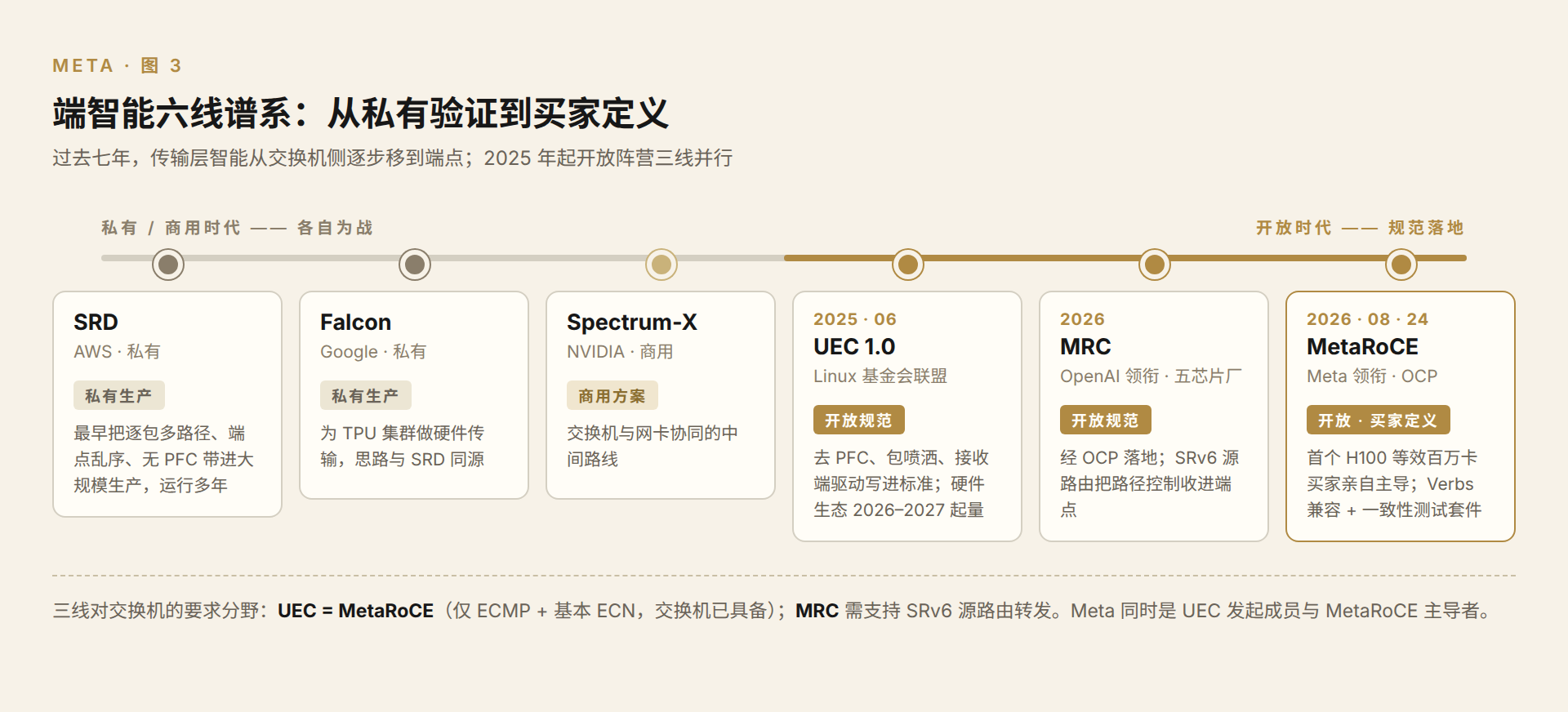Screen dimensions: 1568x712
Task: Click the date "2026" above MRC
Action: pyautogui.click(x=1082, y=319)
